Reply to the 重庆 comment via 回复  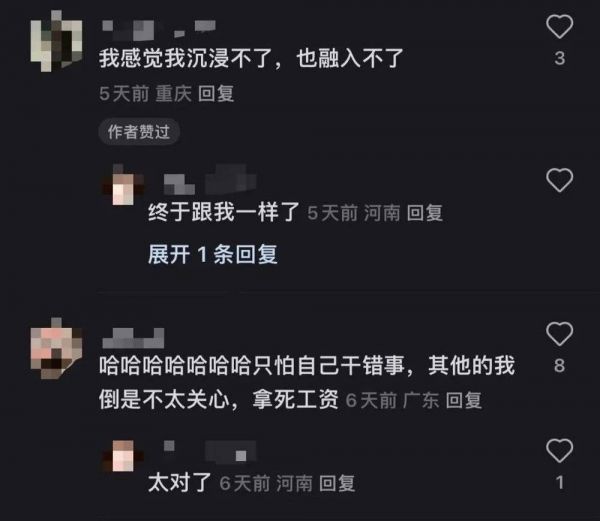[216, 93]
